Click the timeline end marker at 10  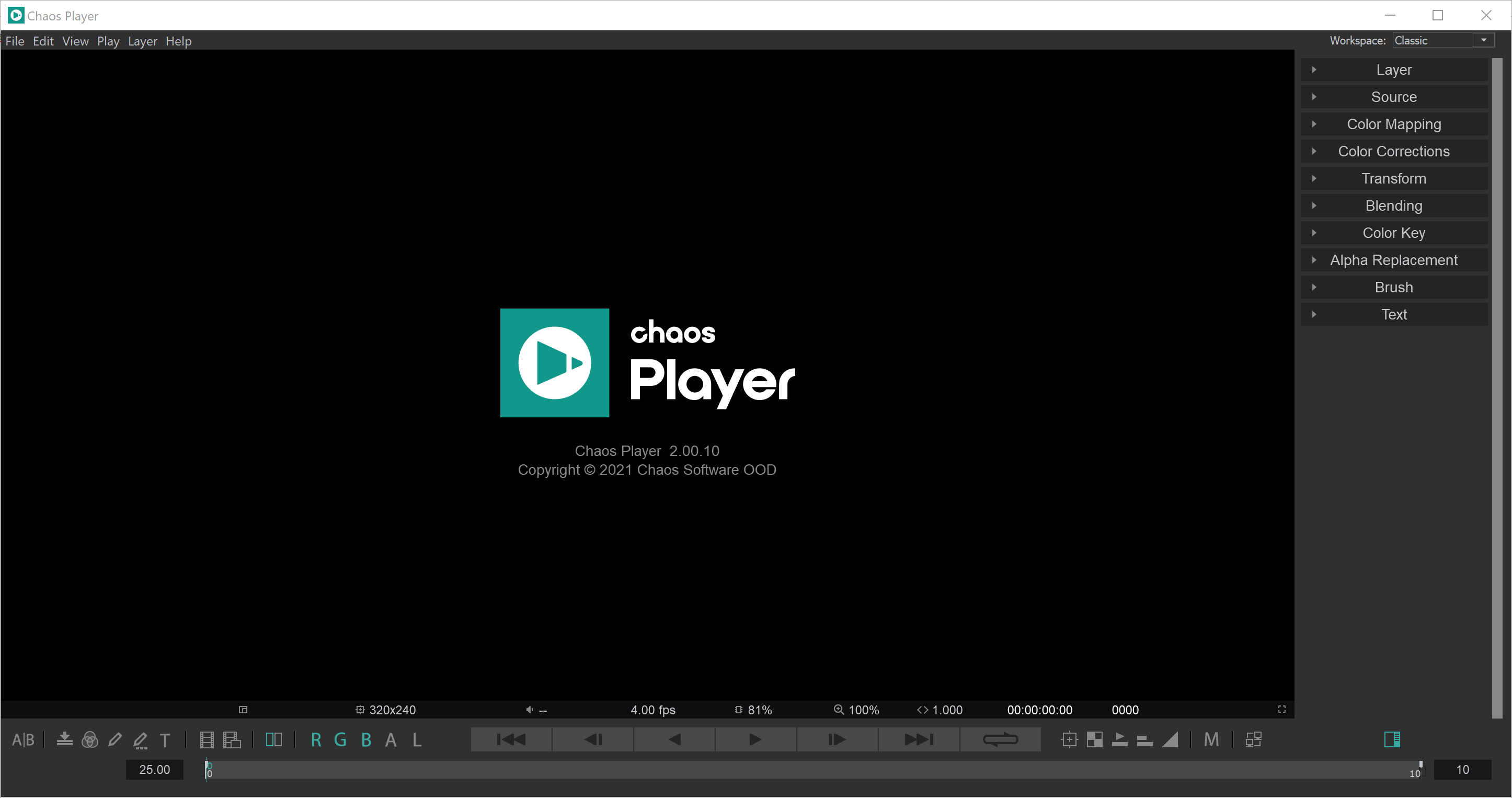1421,766
